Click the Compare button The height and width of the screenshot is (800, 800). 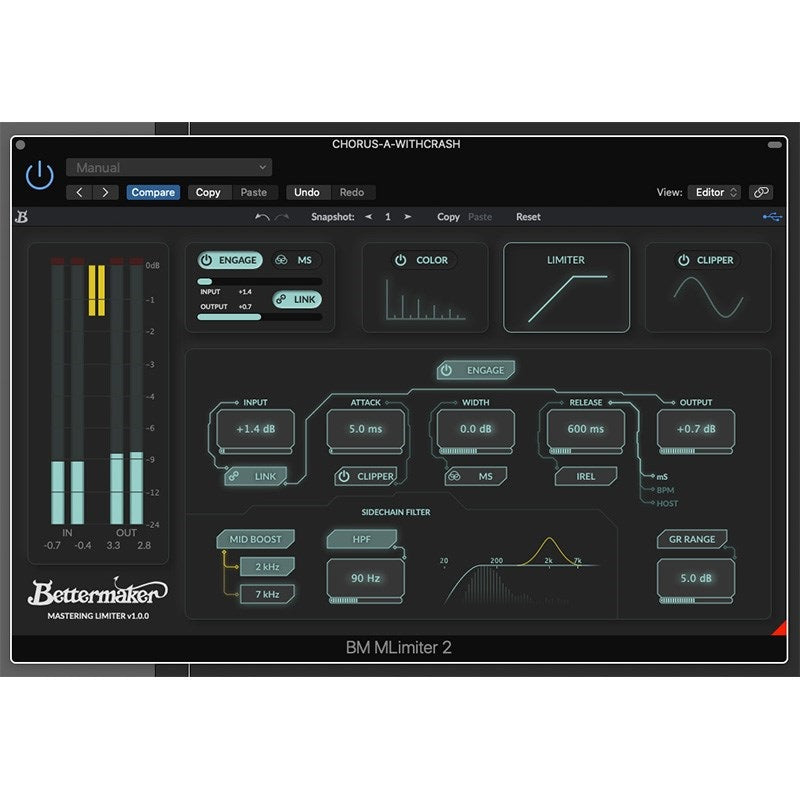tap(153, 192)
